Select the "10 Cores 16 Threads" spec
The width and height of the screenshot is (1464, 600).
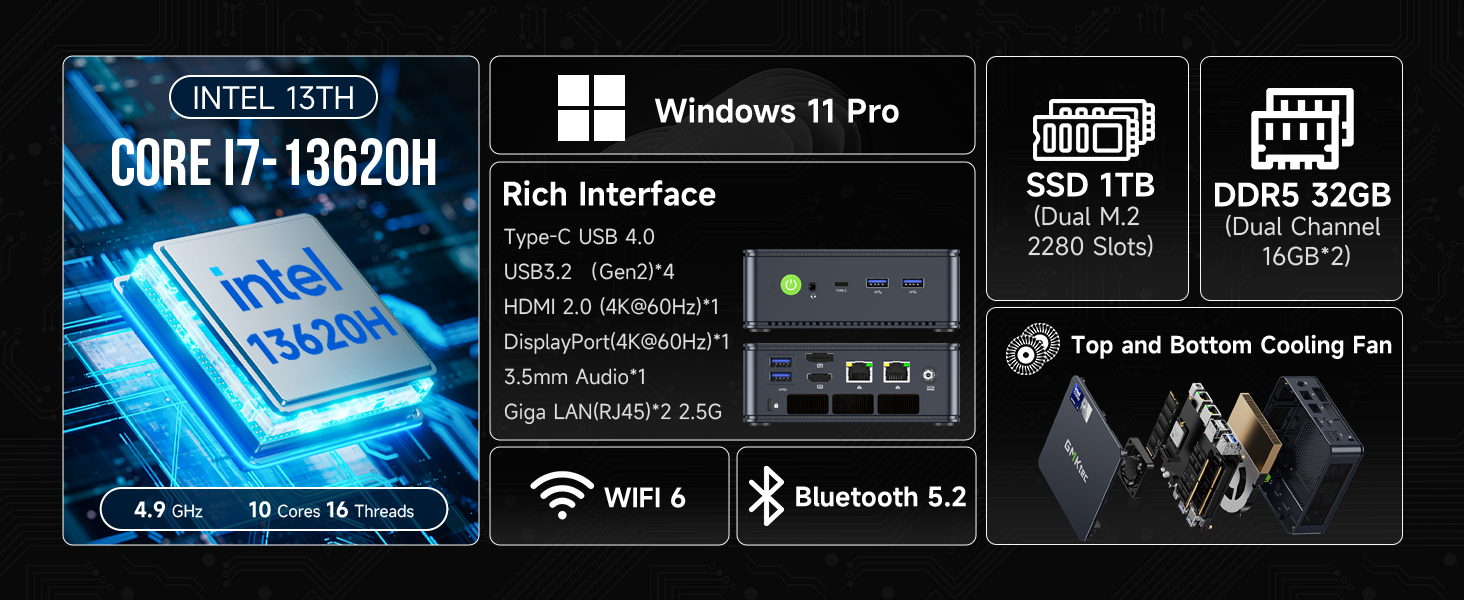point(331,510)
